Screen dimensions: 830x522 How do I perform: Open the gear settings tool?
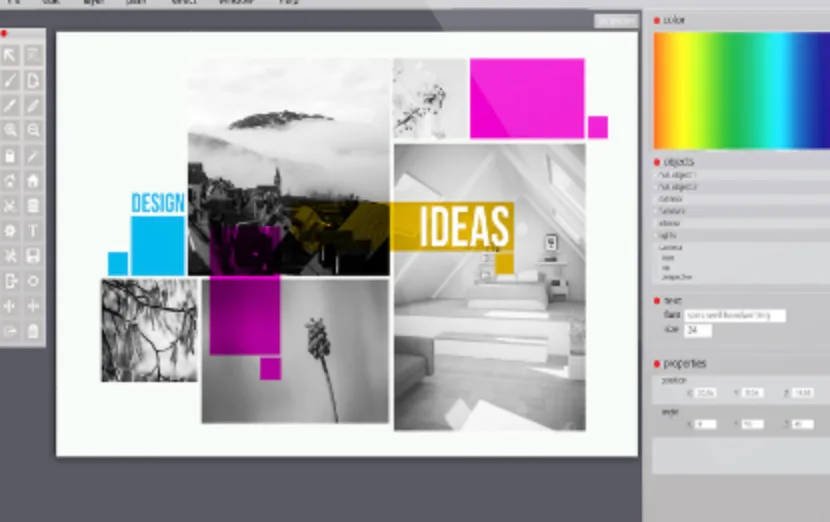pos(10,231)
